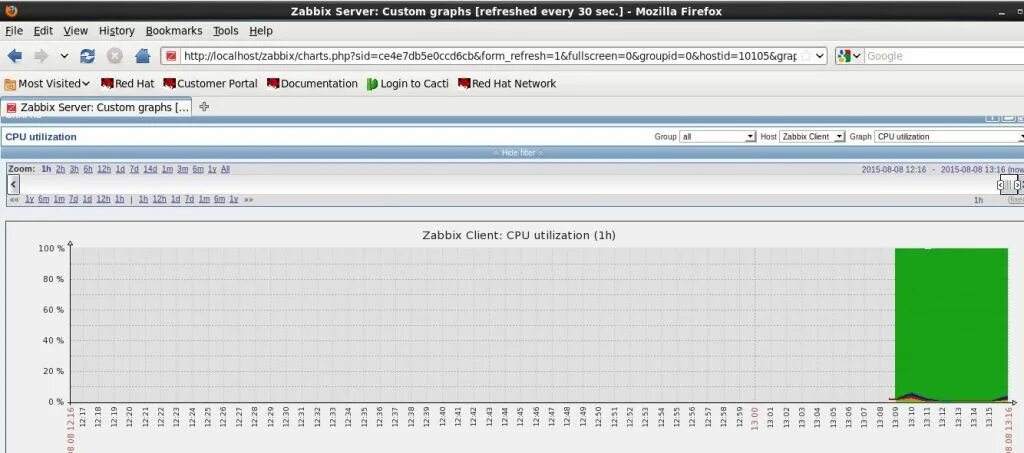
Task: Click the time slider's left handle arrow
Action: click(1000, 185)
